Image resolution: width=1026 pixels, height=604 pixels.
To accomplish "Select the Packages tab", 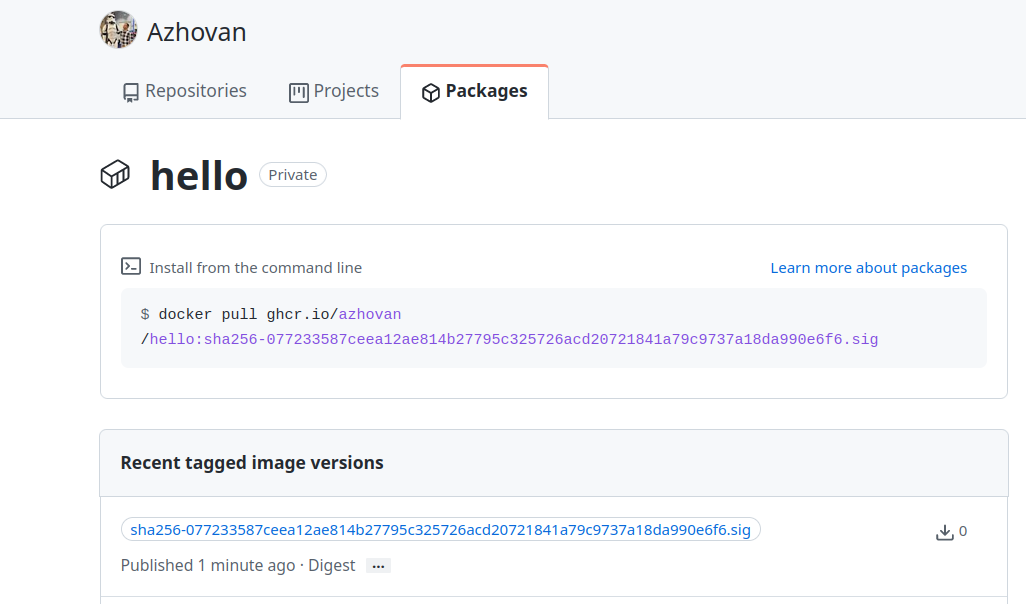I will click(x=474, y=92).
